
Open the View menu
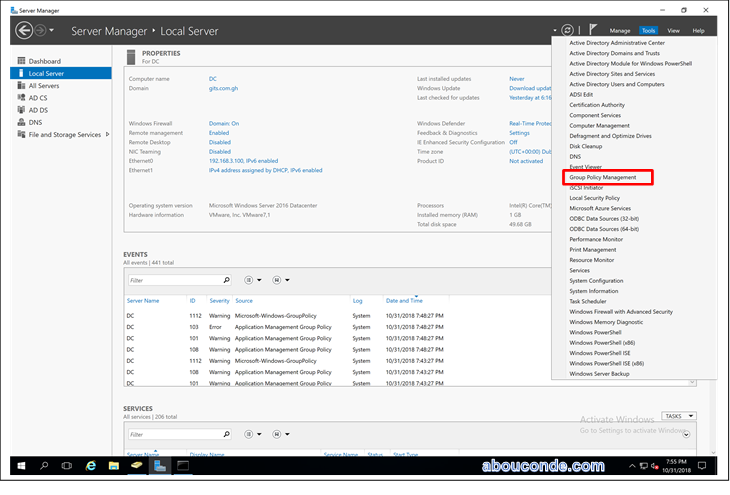point(673,31)
